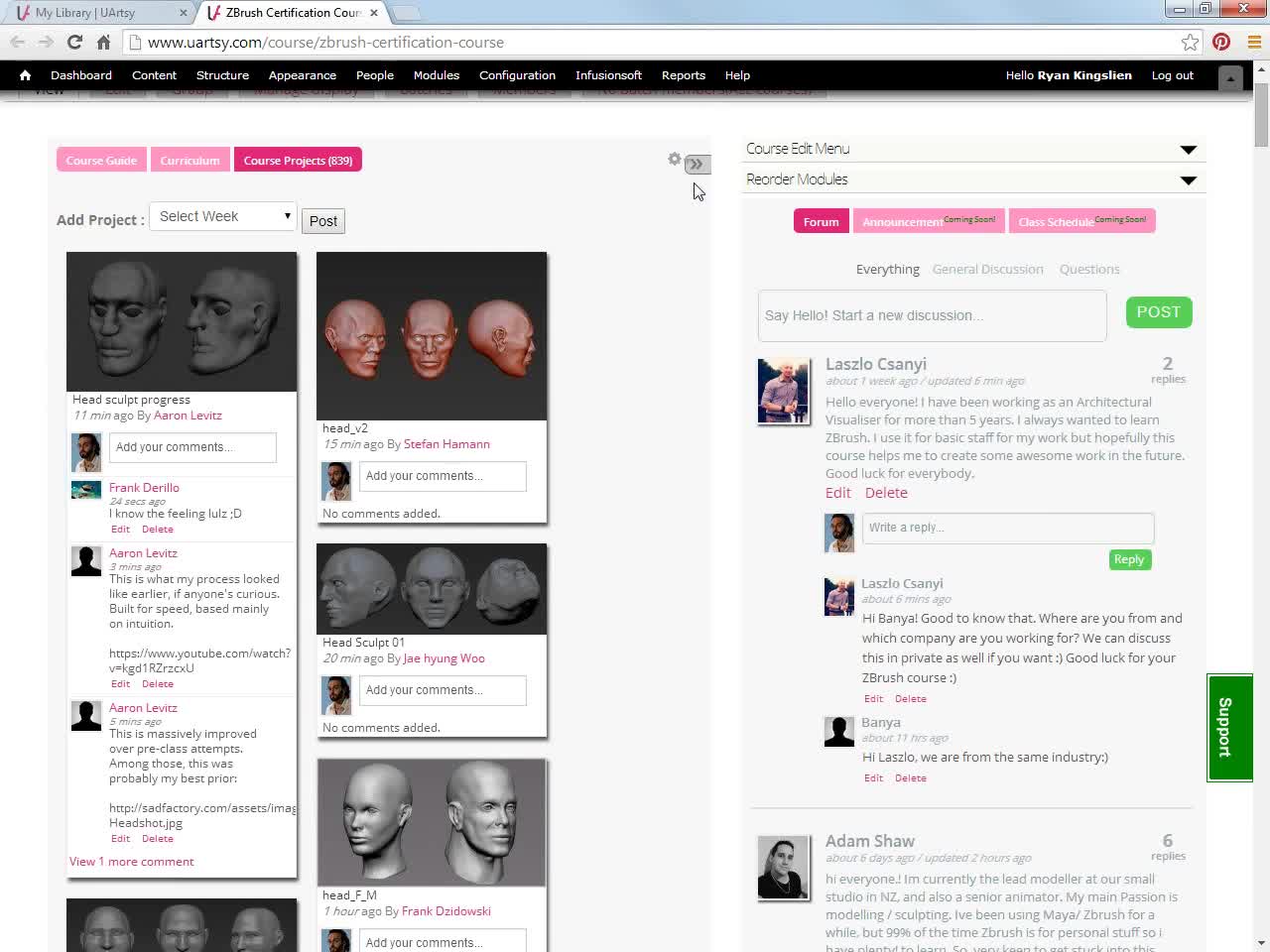
Task: Filter forum by Questions
Action: click(1088, 269)
